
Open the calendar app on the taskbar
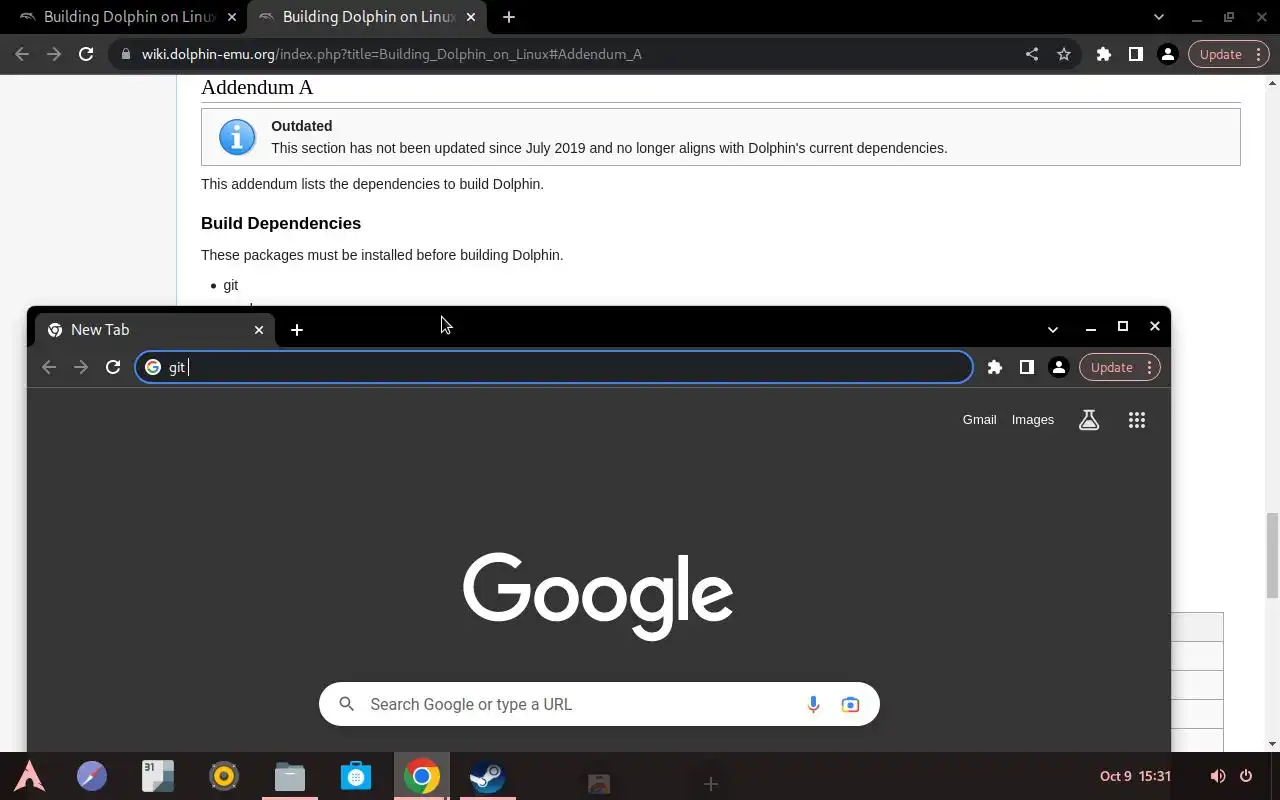[x=158, y=777]
